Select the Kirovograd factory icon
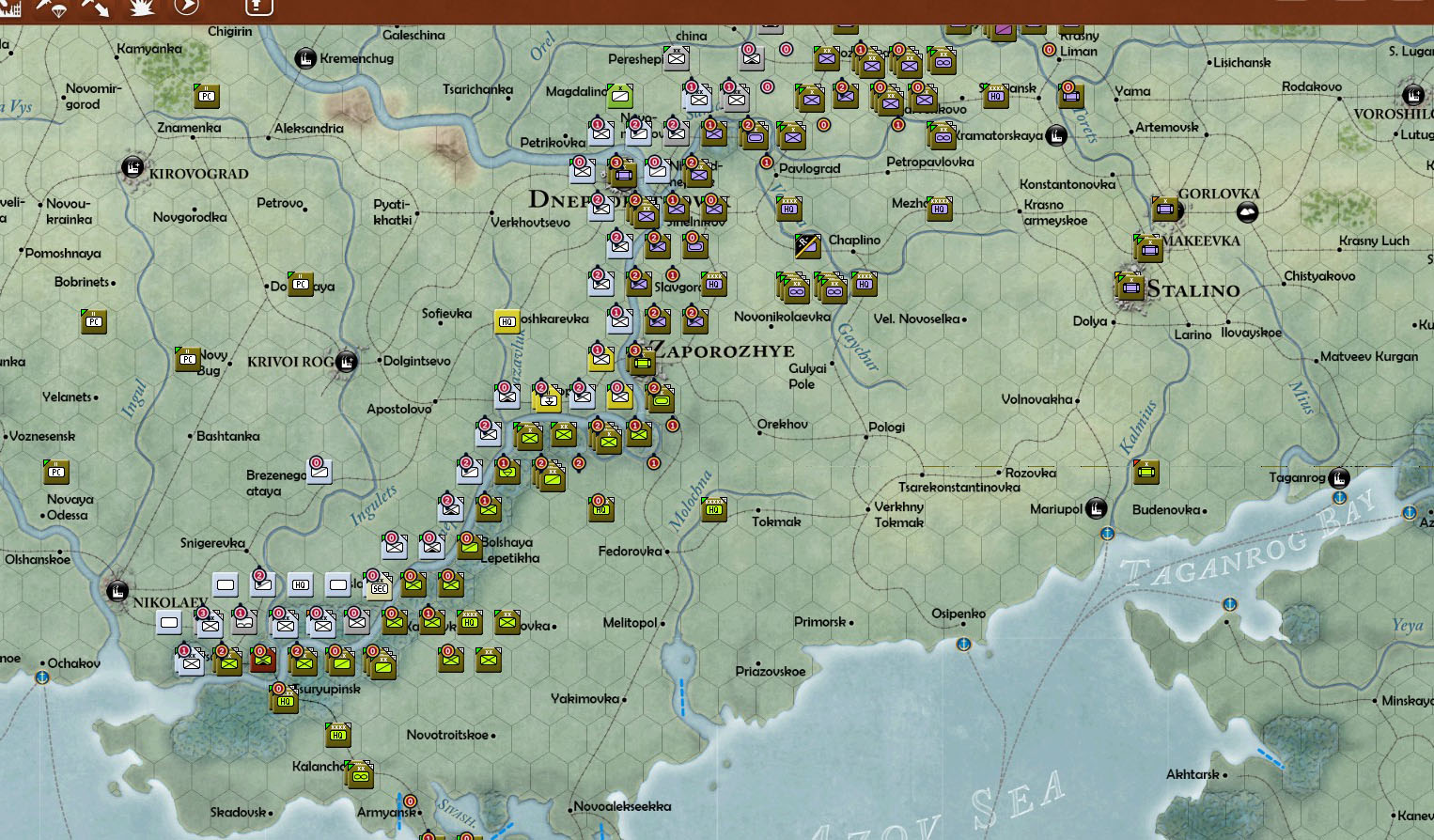 133,169
